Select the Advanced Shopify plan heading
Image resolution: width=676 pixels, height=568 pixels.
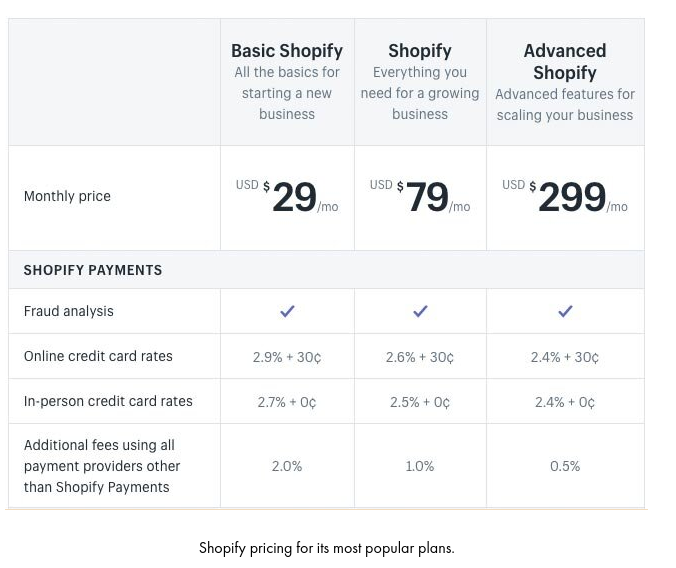pos(565,61)
